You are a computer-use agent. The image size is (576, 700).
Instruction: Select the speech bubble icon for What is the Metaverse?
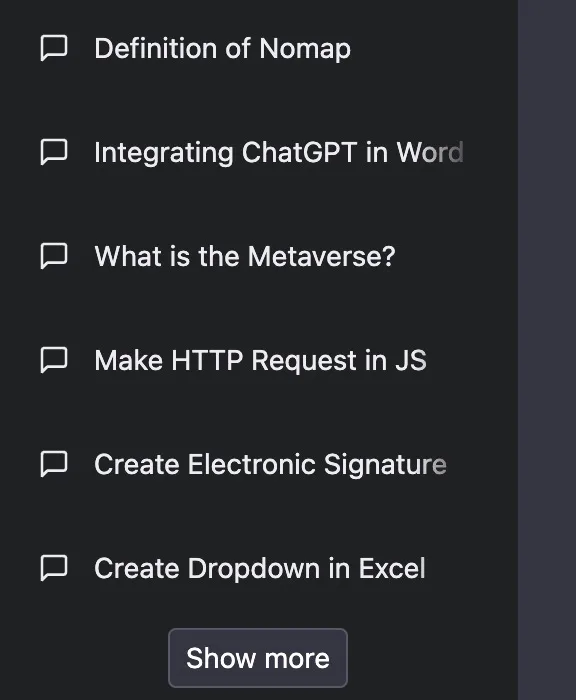54,256
